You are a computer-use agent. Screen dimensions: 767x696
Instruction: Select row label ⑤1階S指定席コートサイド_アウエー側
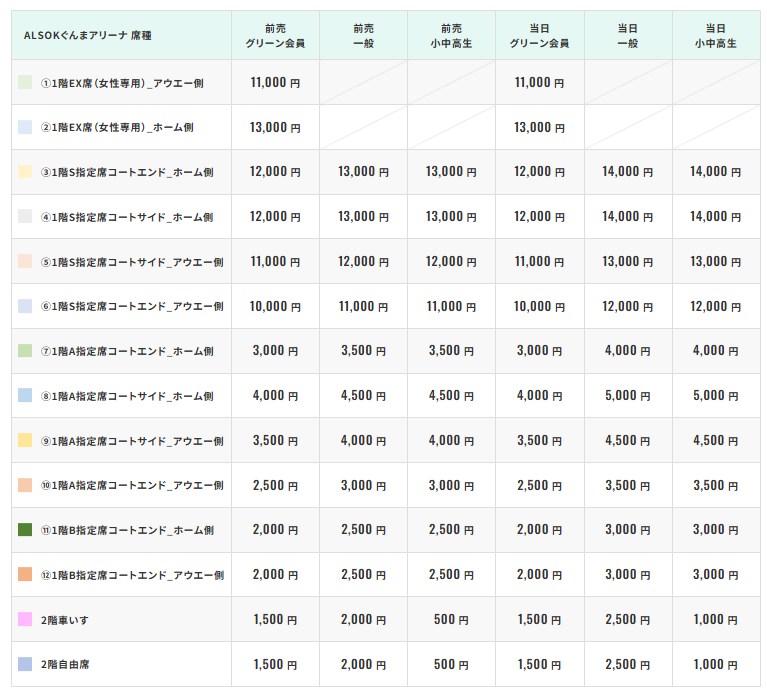point(132,262)
